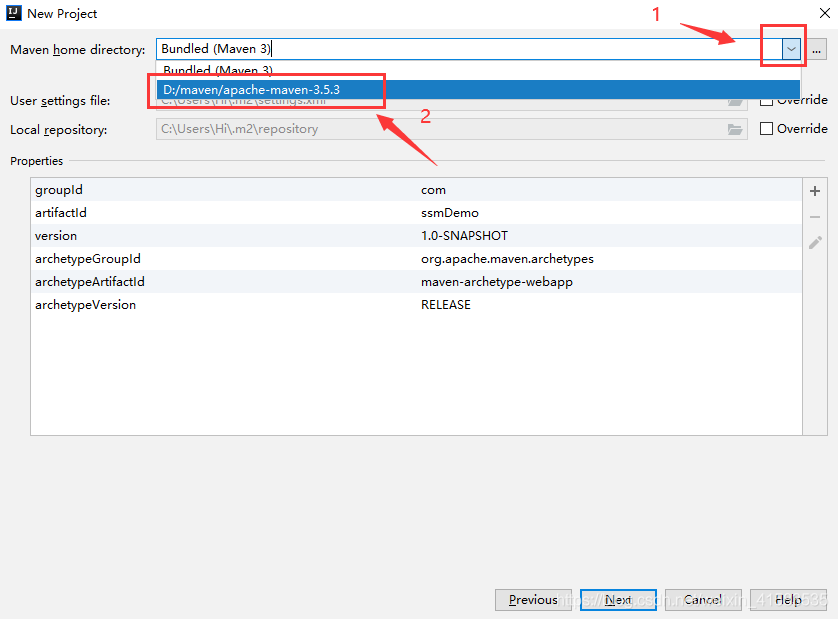838x619 pixels.
Task: Open folder browser for Local repository
Action: (735, 129)
